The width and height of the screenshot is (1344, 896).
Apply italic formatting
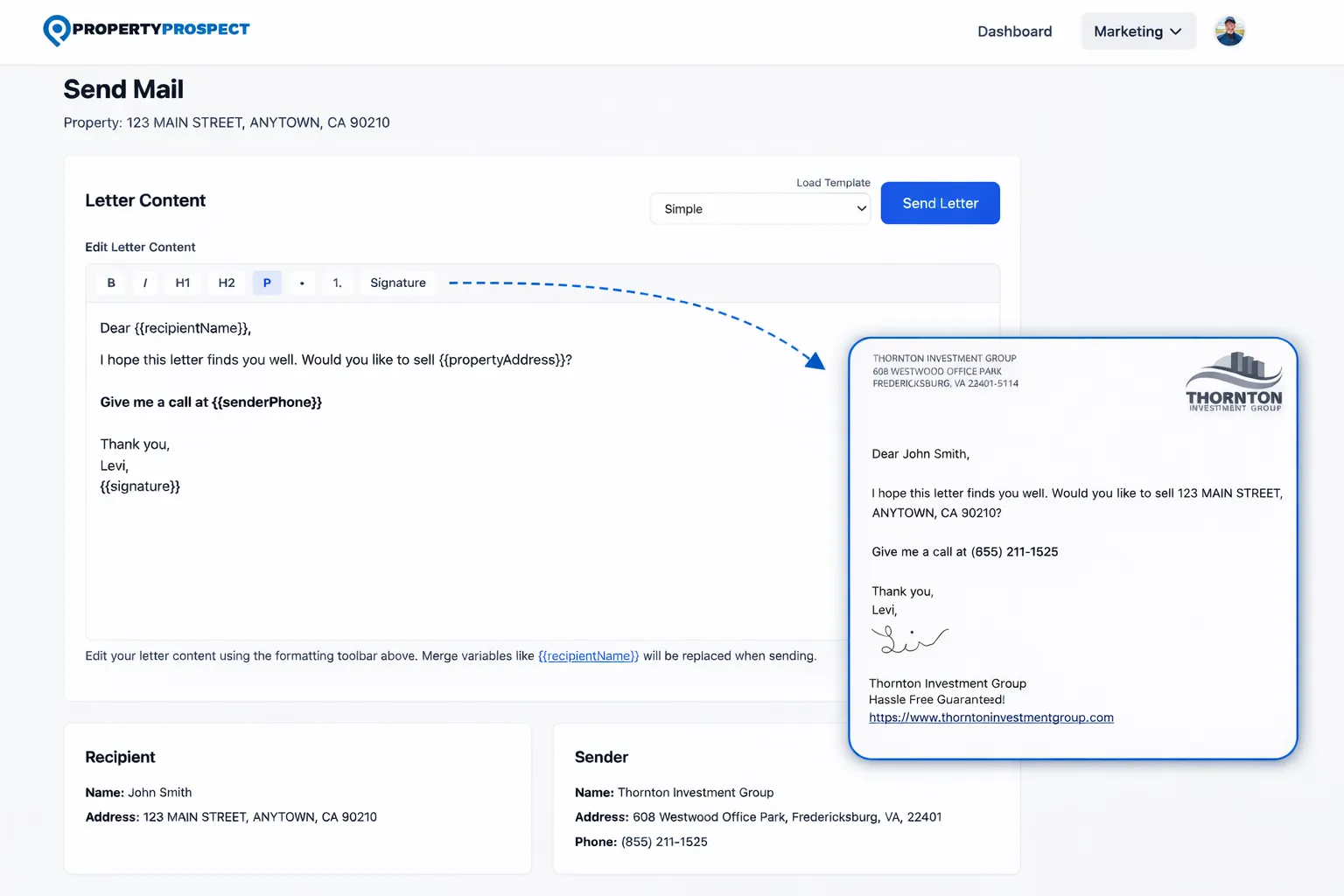click(145, 283)
